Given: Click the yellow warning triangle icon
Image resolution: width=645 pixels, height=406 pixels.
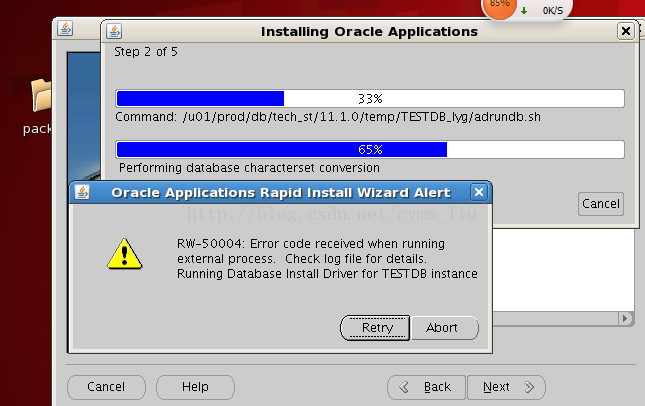Looking at the screenshot, I should [x=125, y=254].
